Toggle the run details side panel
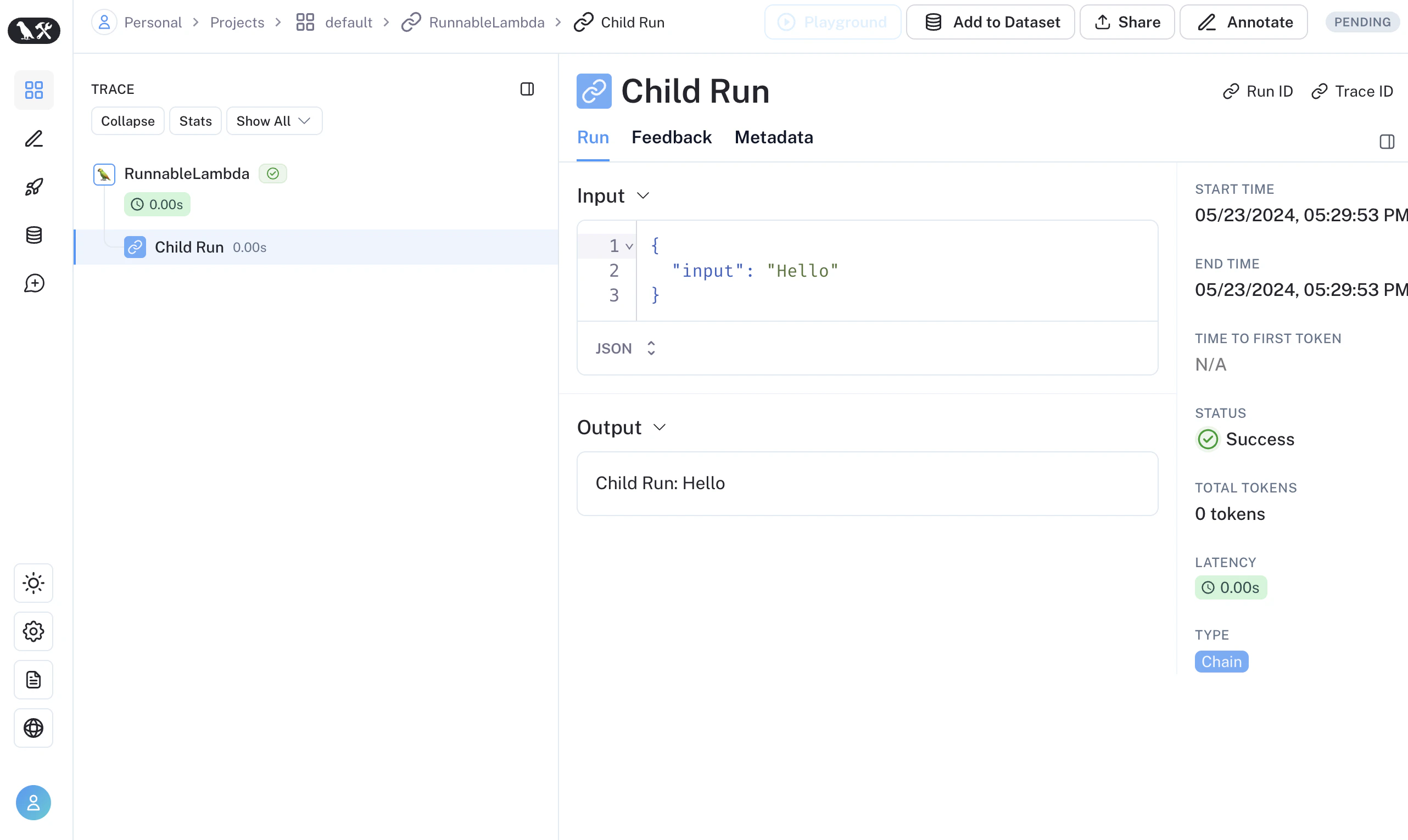The width and height of the screenshot is (1408, 840). coord(1387,142)
